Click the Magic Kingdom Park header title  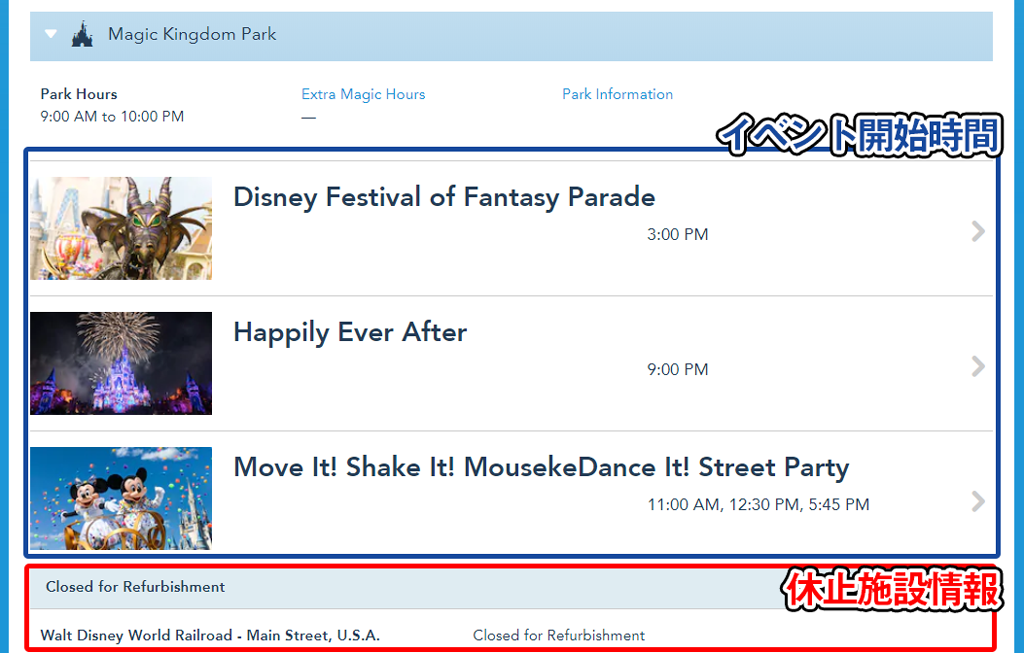[x=192, y=34]
